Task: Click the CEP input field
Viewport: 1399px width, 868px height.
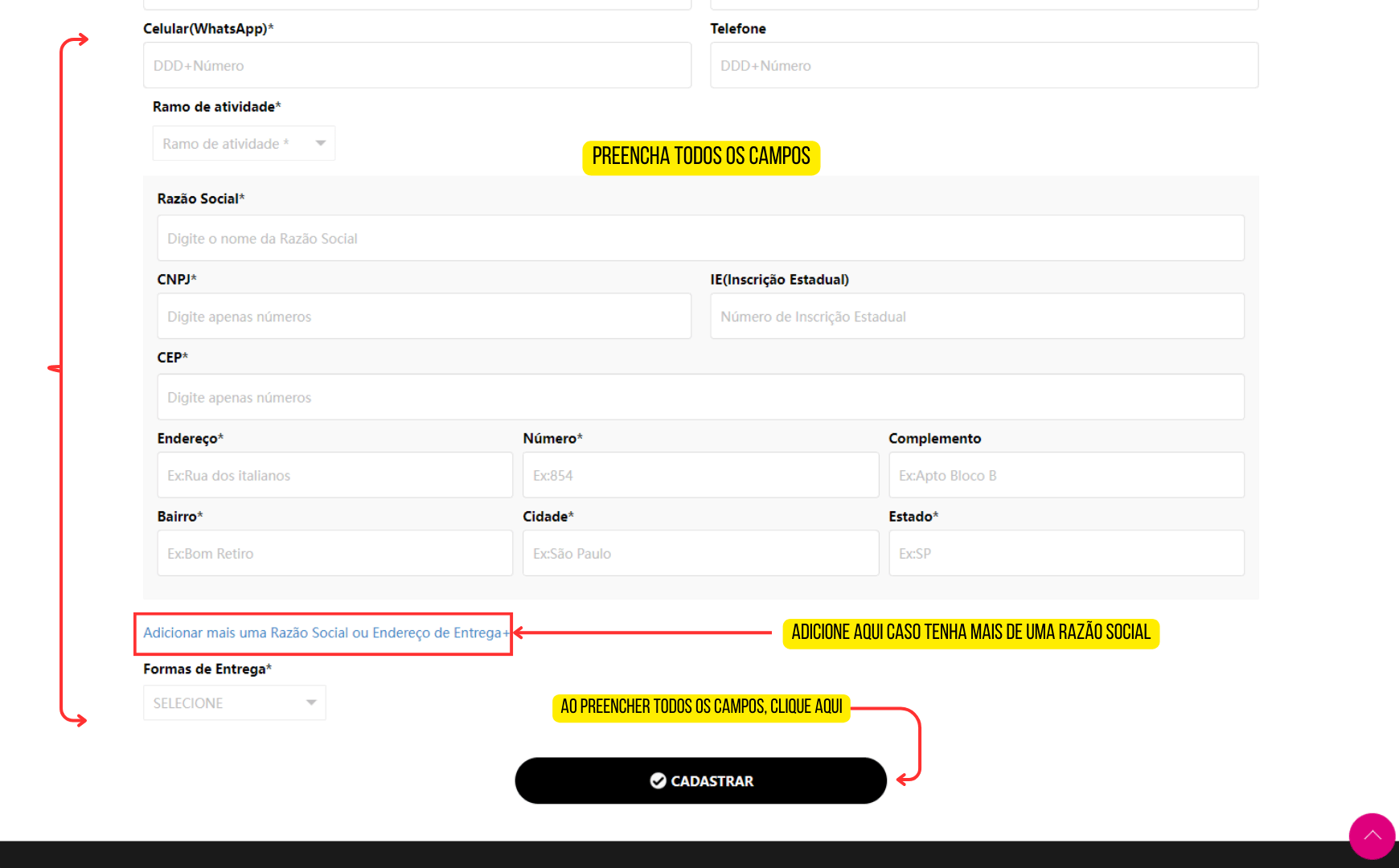Action: pos(699,398)
